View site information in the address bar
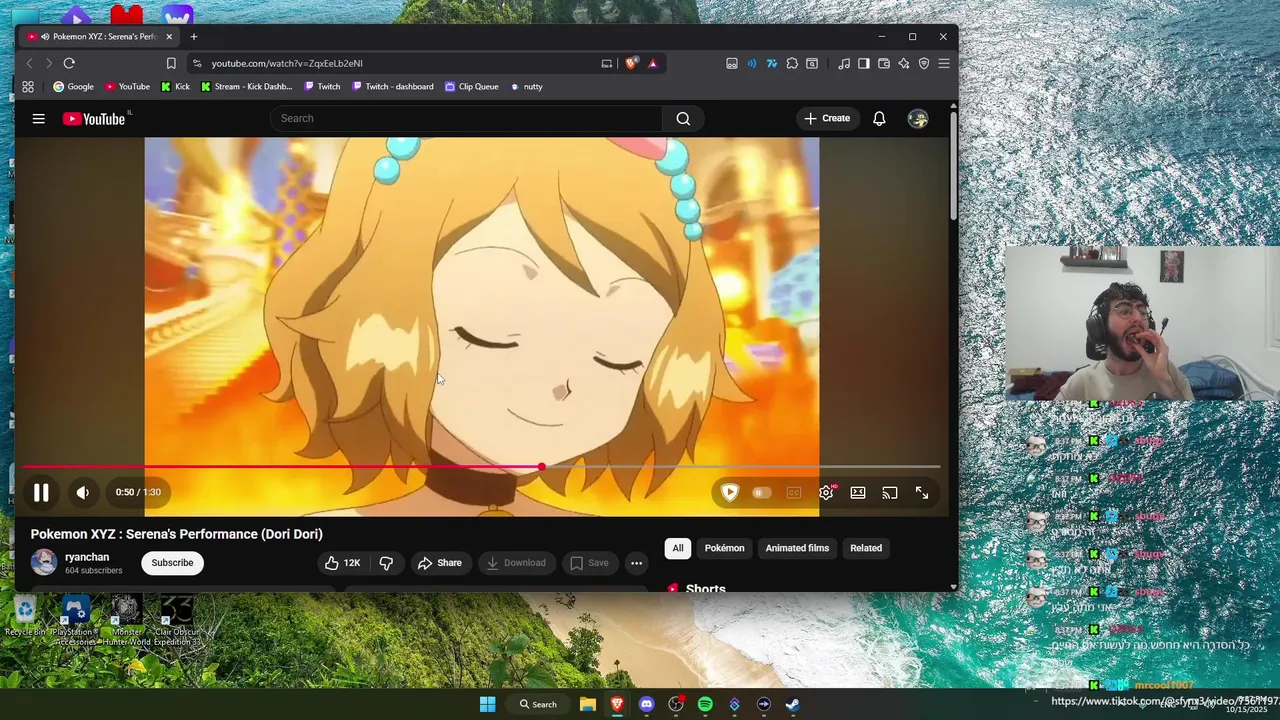Viewport: 1280px width, 720px height. (x=197, y=63)
